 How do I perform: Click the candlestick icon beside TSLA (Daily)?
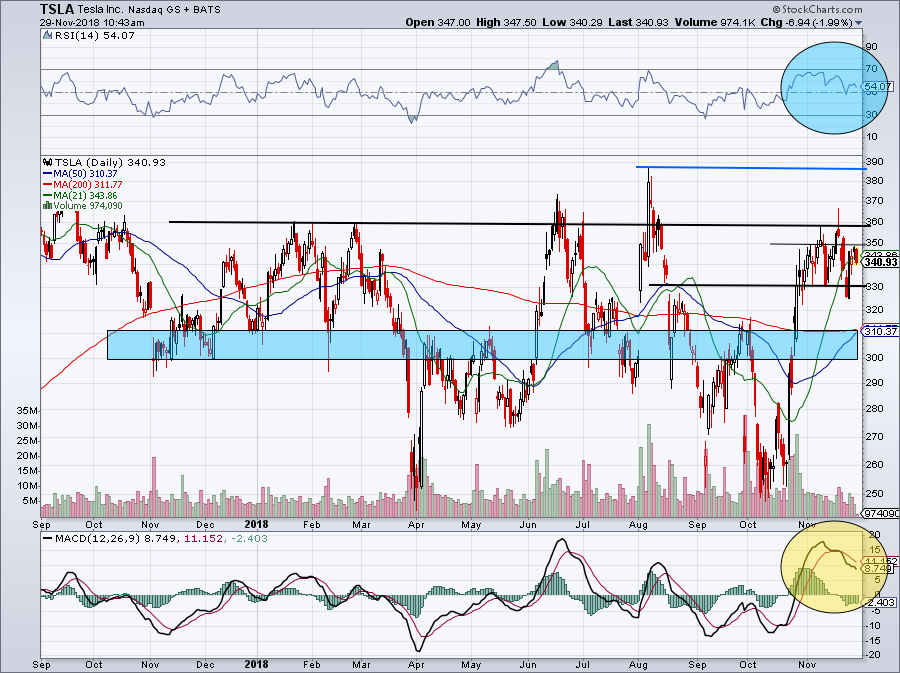click(x=48, y=163)
